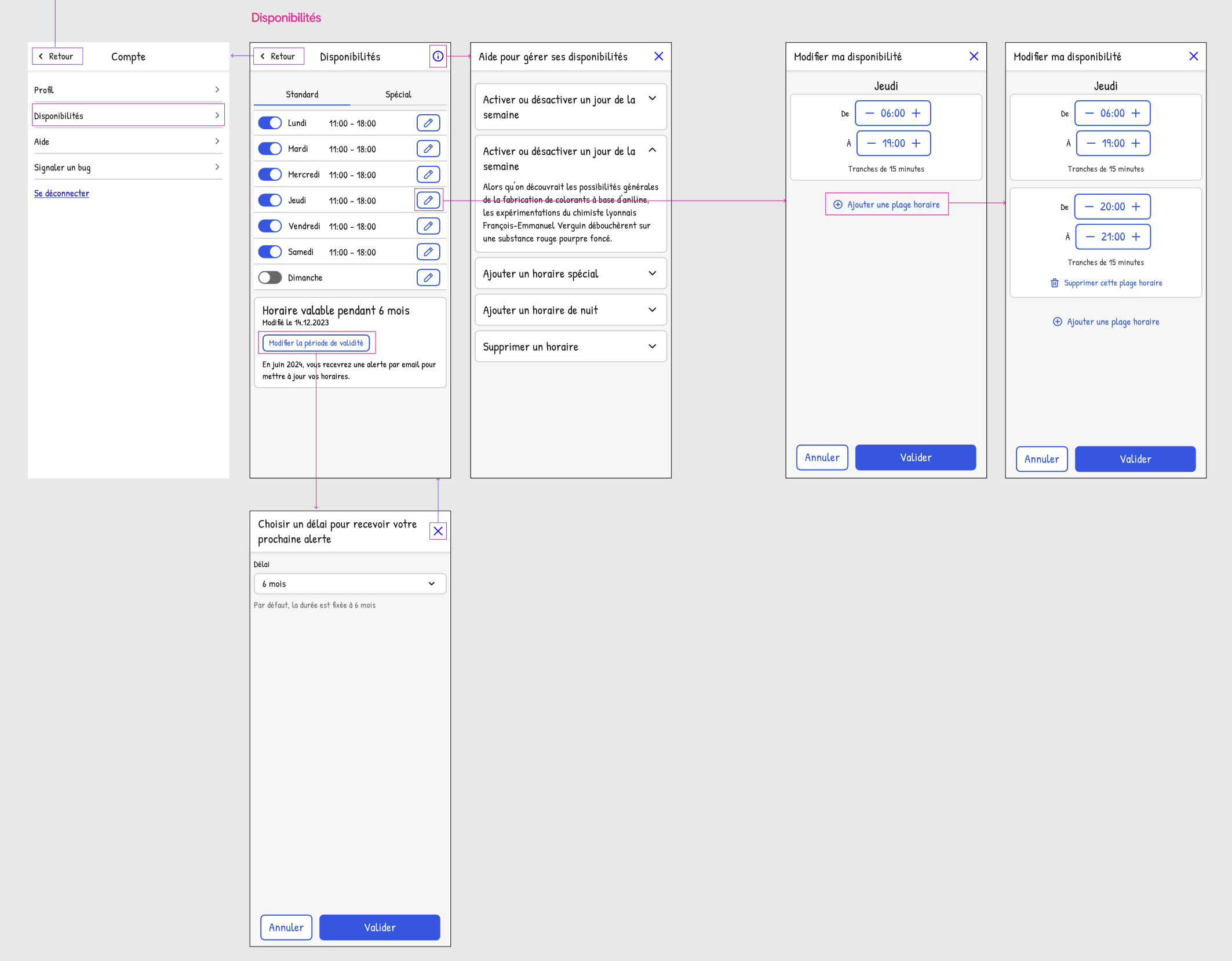Click the Se déconnecter link

(61, 194)
